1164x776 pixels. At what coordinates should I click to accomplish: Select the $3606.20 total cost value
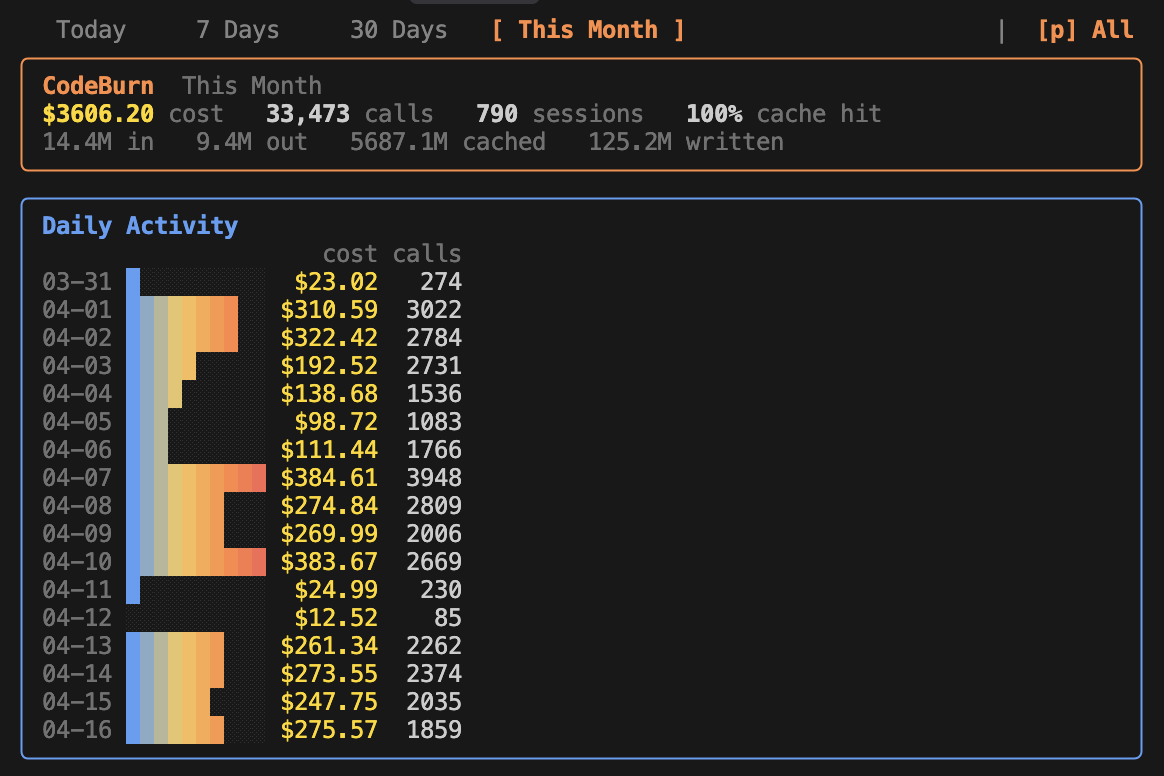(98, 114)
